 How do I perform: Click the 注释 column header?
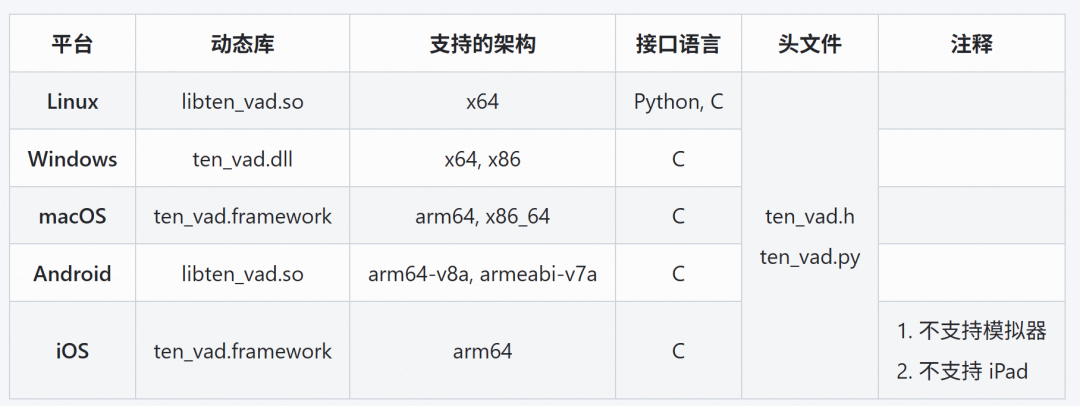(x=971, y=44)
